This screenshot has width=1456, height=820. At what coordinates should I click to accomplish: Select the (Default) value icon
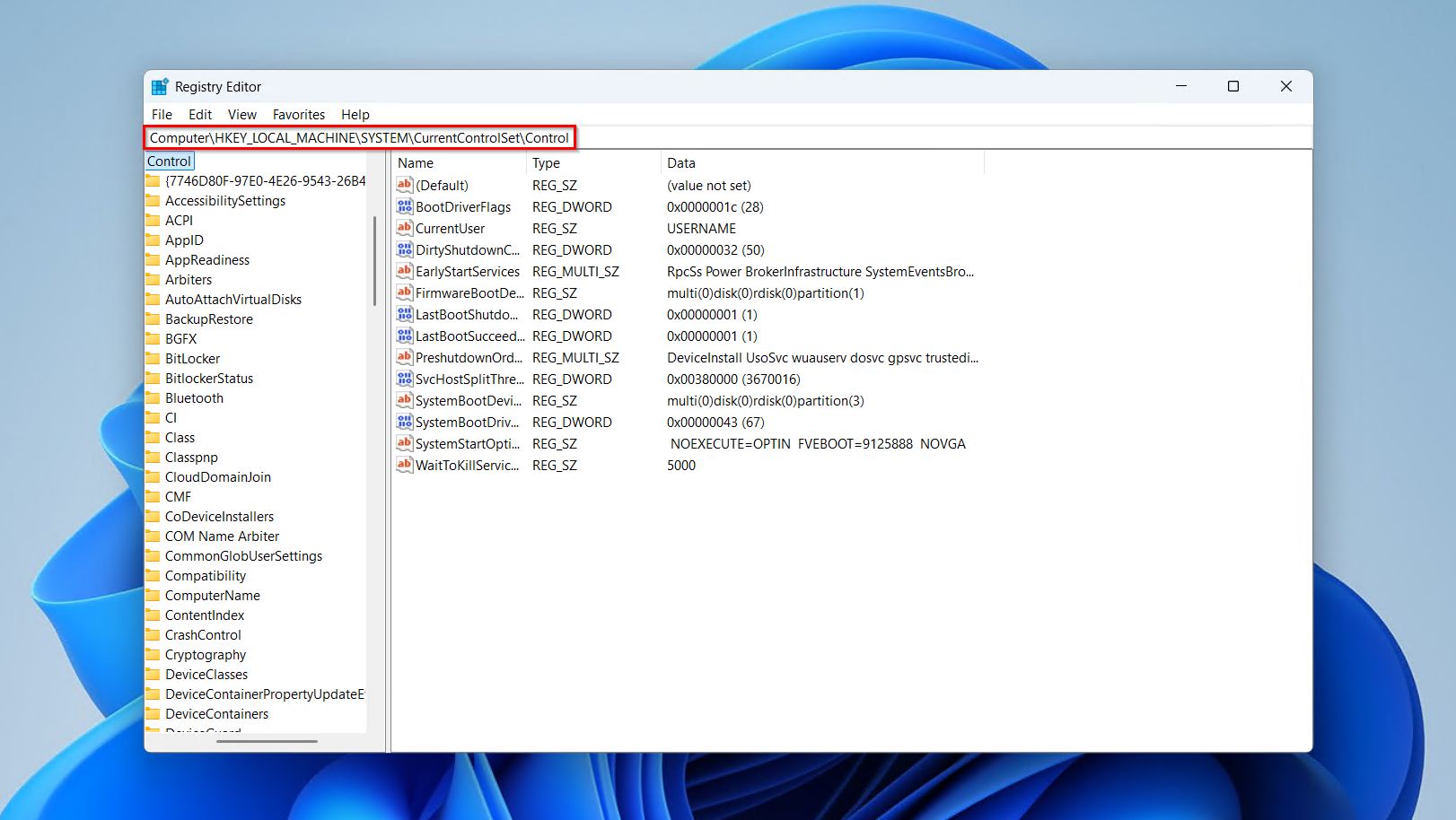click(405, 186)
